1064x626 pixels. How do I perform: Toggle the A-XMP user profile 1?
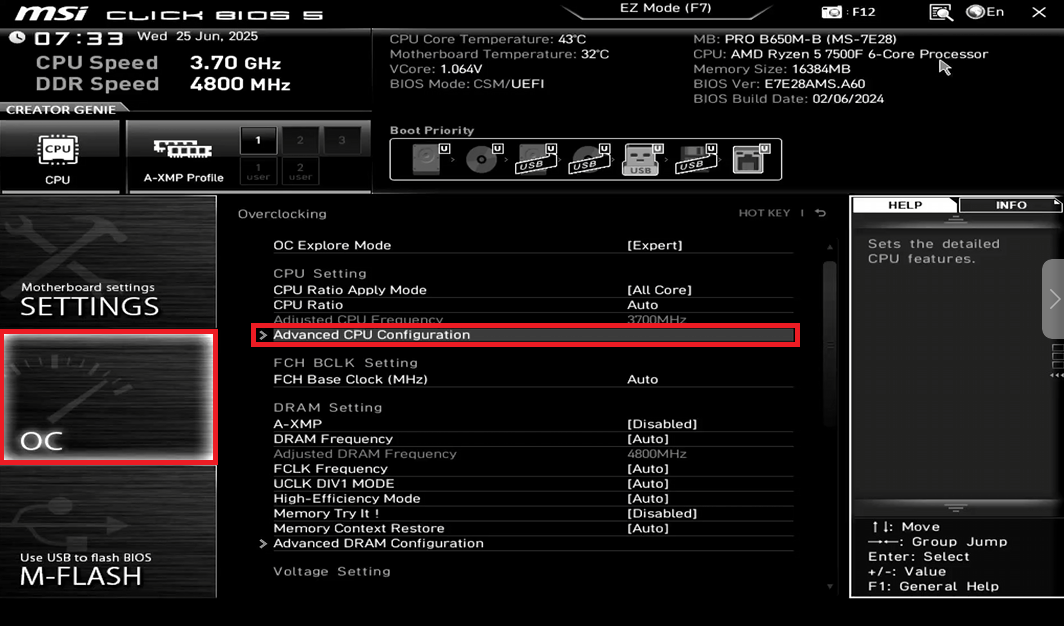click(x=258, y=170)
